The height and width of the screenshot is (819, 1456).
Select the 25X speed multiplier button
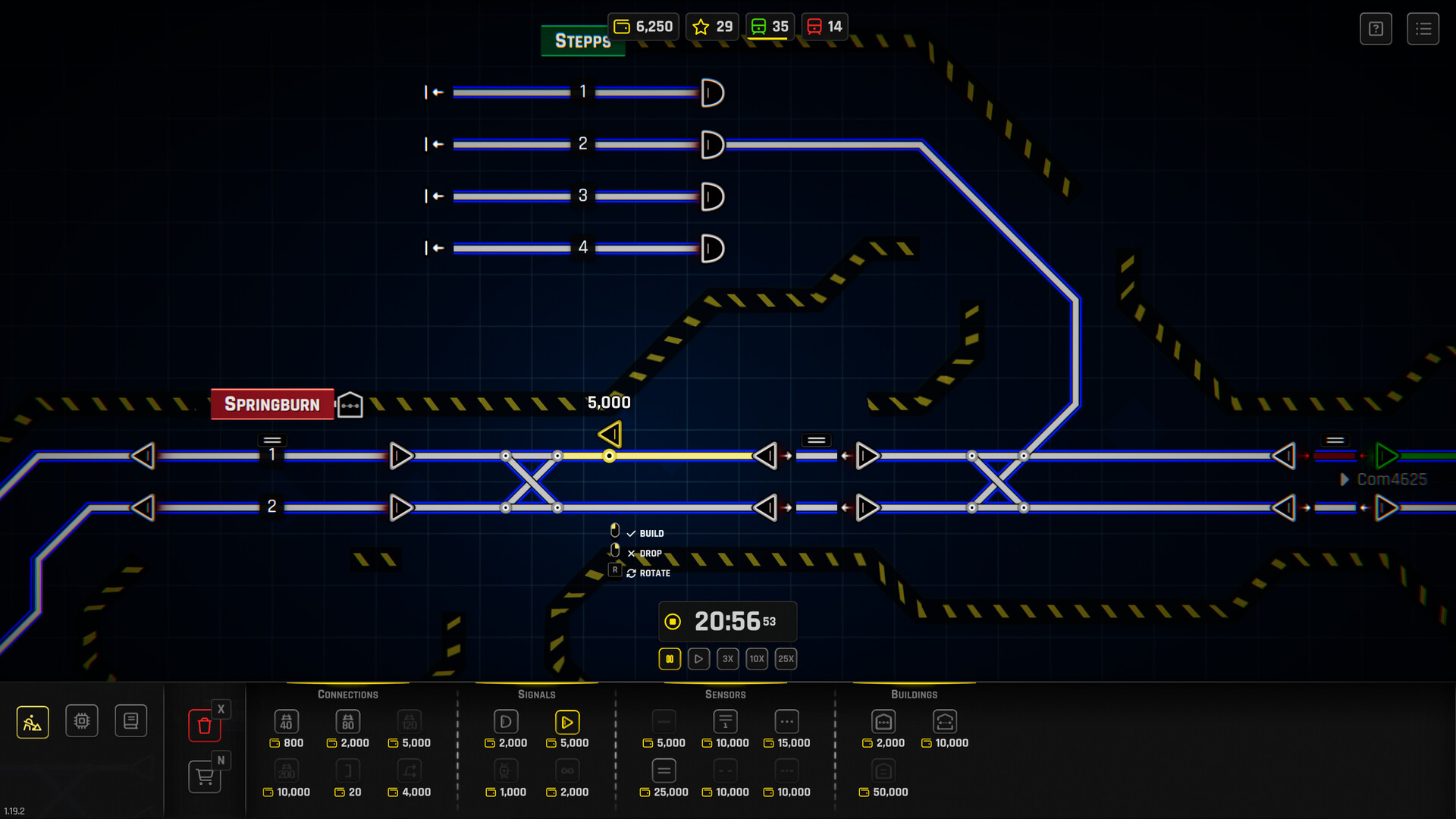click(x=787, y=658)
